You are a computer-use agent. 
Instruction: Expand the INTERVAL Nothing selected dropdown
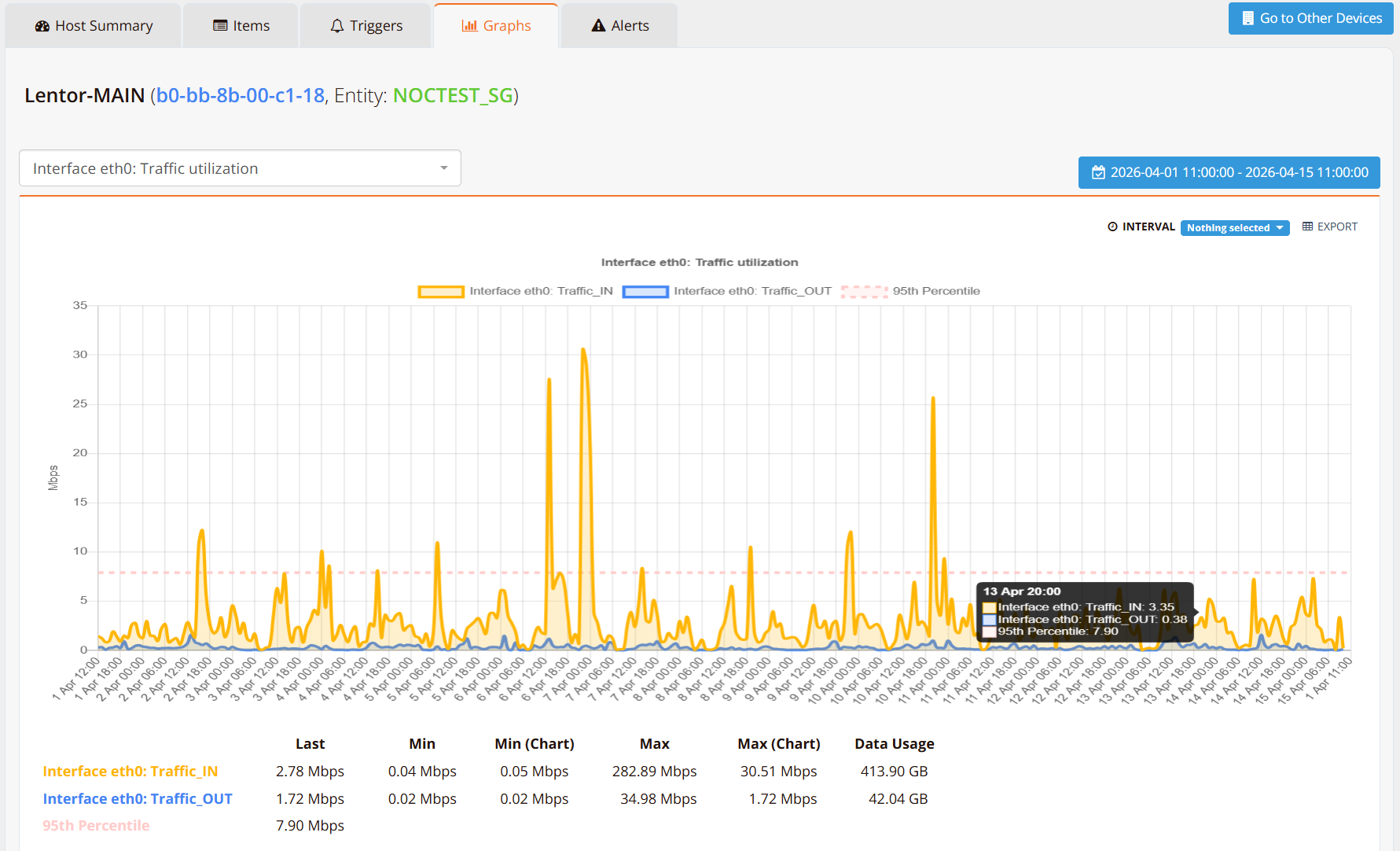pos(1234,227)
